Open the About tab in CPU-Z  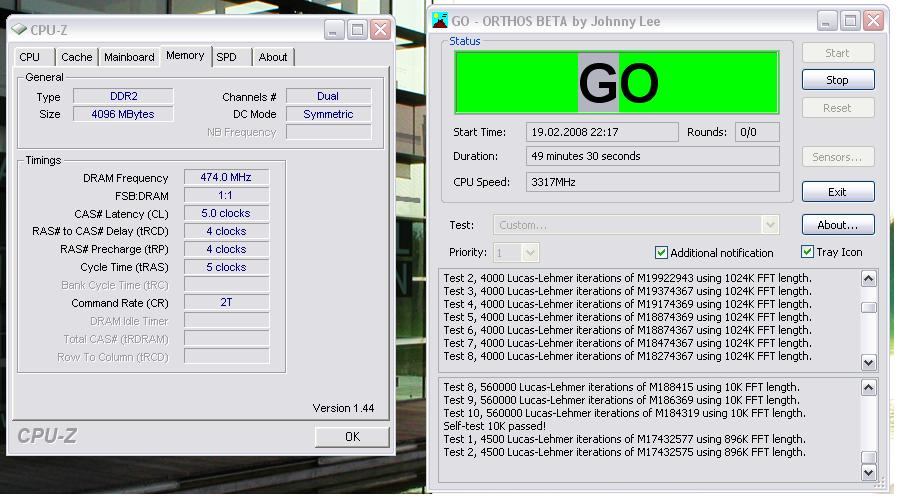tap(273, 57)
